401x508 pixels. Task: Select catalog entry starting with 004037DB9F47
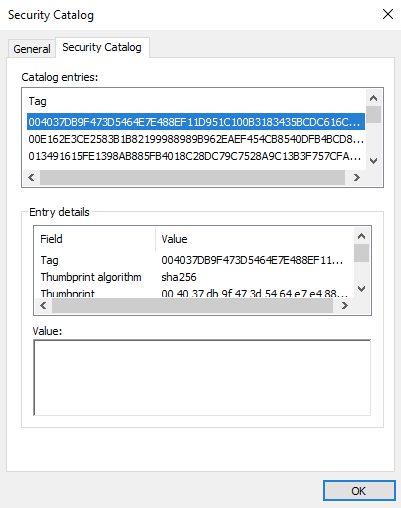click(x=196, y=122)
